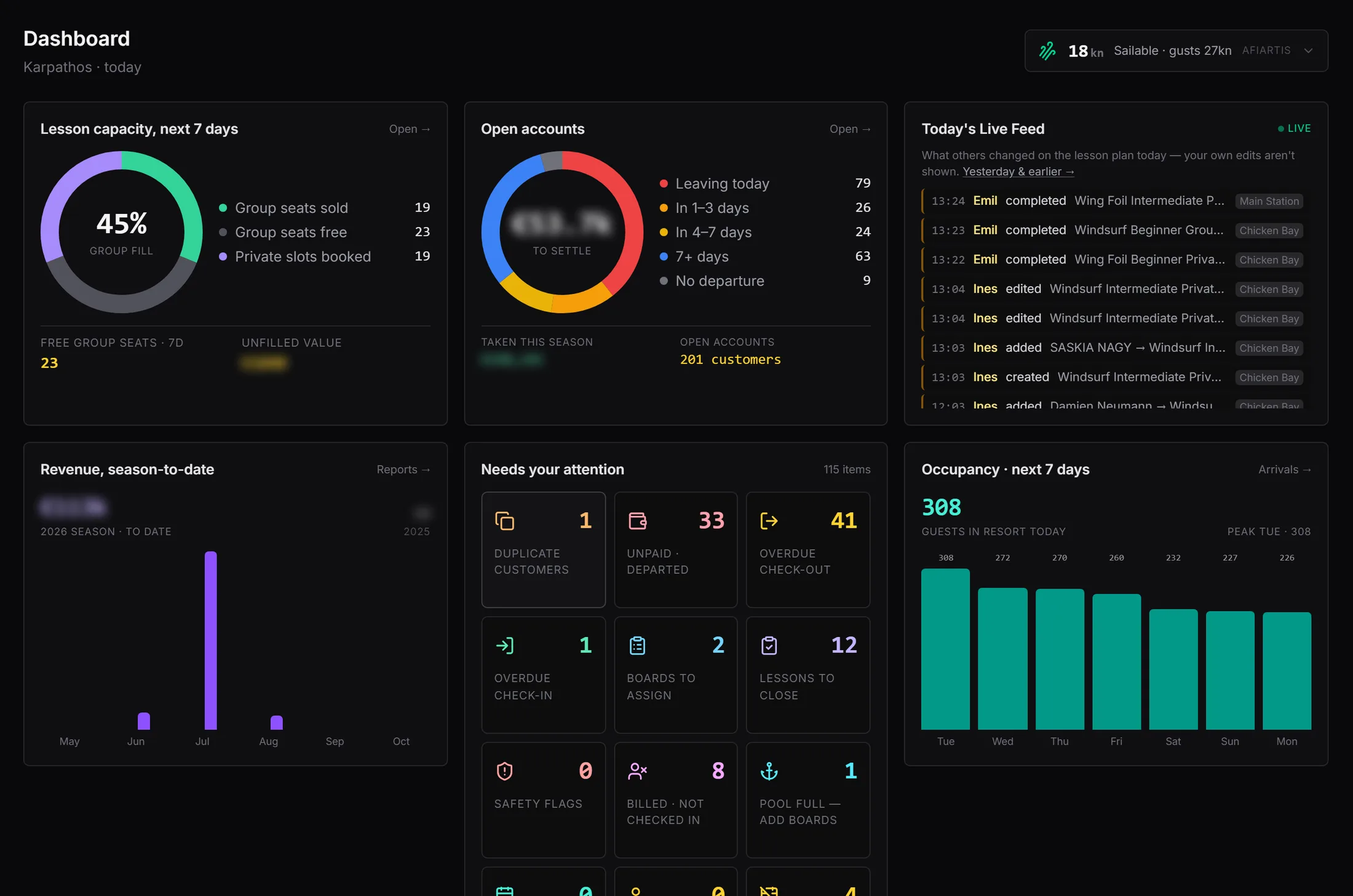
Task: Click the Overdue Check-out exit icon
Action: point(769,521)
